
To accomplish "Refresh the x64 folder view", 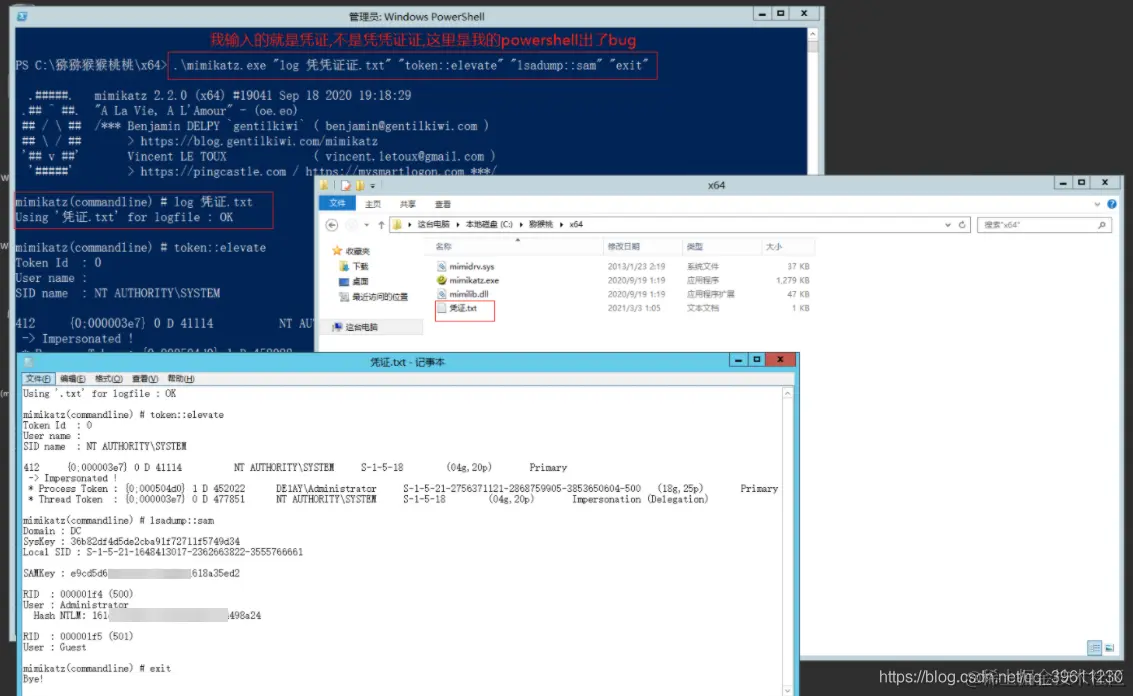I will coord(962,225).
